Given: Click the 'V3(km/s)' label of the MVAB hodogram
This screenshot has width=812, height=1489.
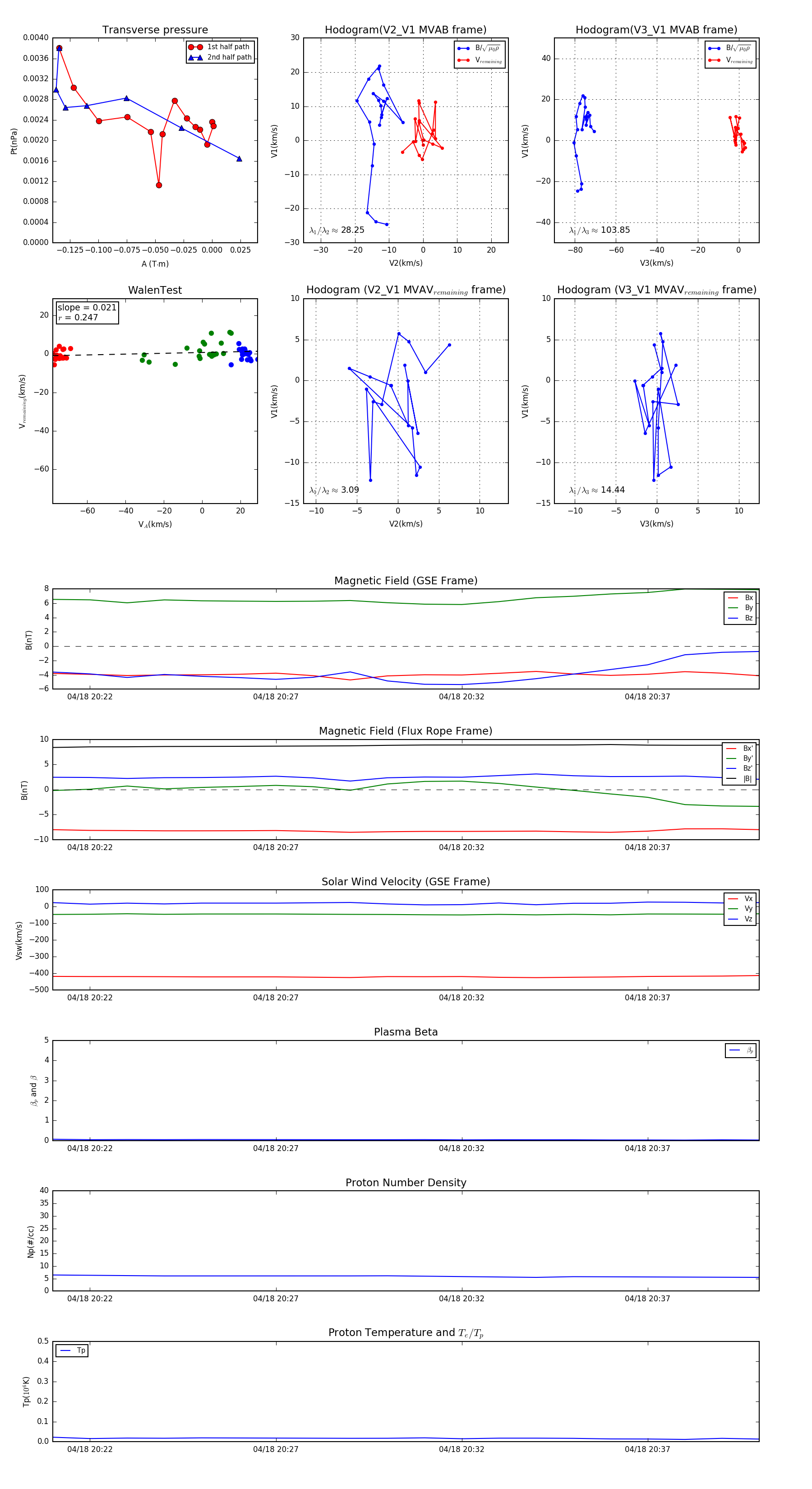Looking at the screenshot, I should [656, 263].
